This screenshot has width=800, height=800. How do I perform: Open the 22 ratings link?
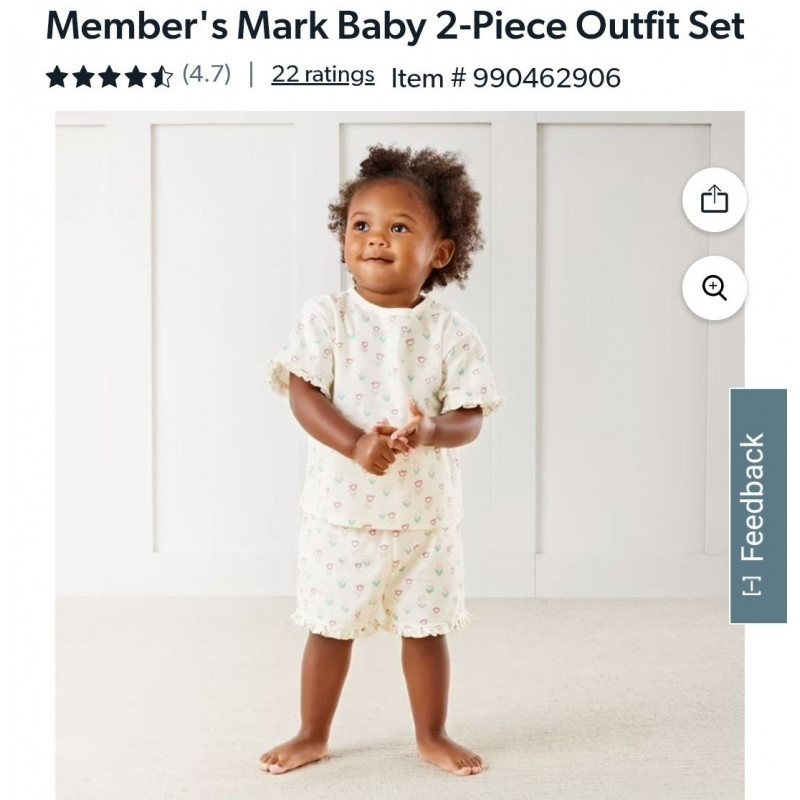pyautogui.click(x=323, y=75)
